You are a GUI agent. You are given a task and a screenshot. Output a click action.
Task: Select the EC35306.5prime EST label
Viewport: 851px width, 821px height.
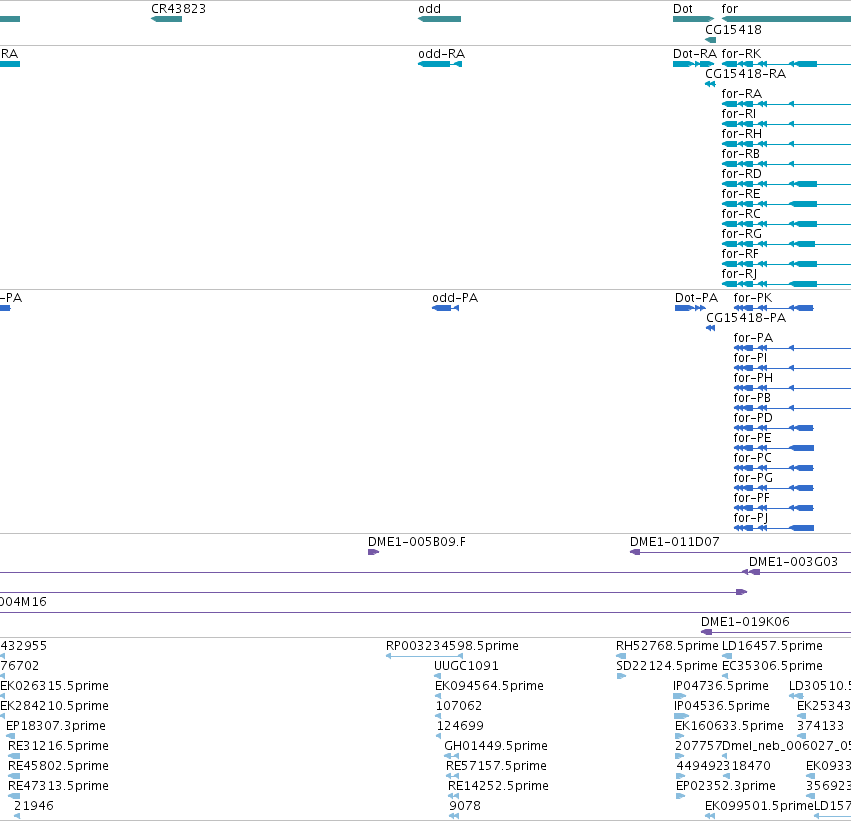click(772, 666)
